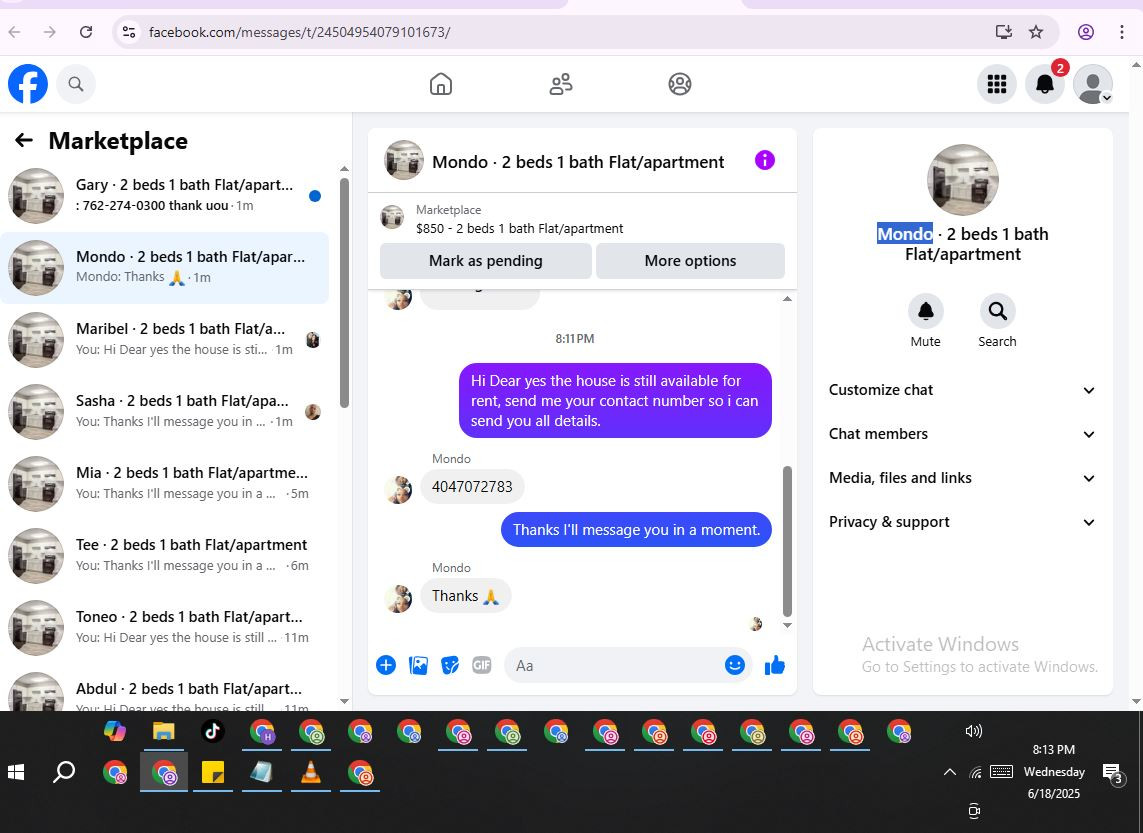Open notifications bell with badge 2
This screenshot has width=1143, height=833.
coord(1045,84)
